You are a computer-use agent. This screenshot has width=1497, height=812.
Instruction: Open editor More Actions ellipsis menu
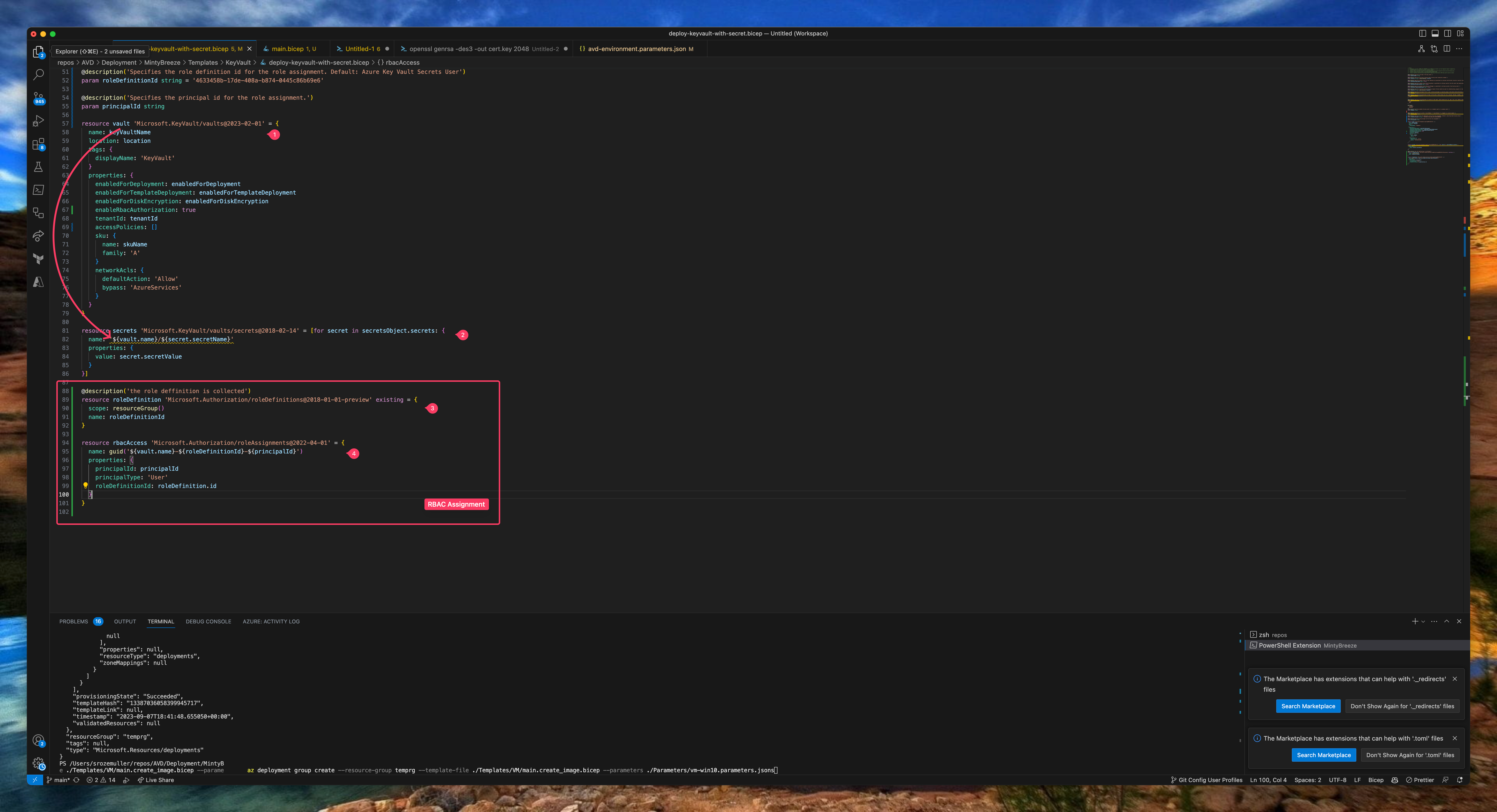(1459, 49)
